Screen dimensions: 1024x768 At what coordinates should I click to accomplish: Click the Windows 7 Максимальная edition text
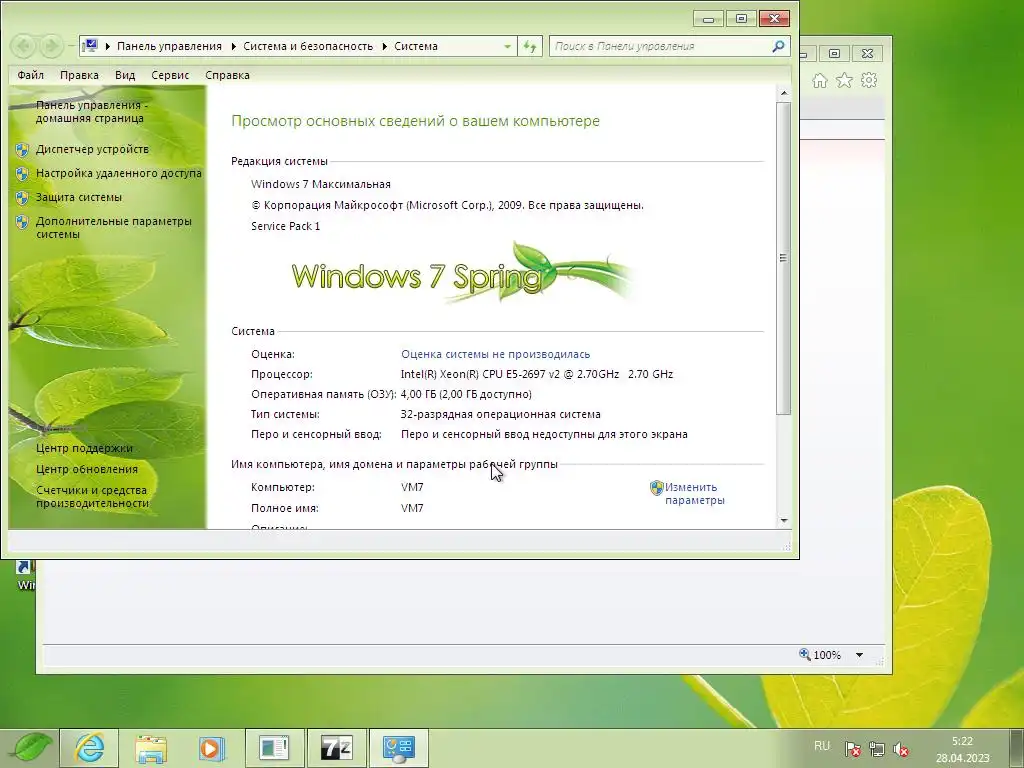pos(321,184)
